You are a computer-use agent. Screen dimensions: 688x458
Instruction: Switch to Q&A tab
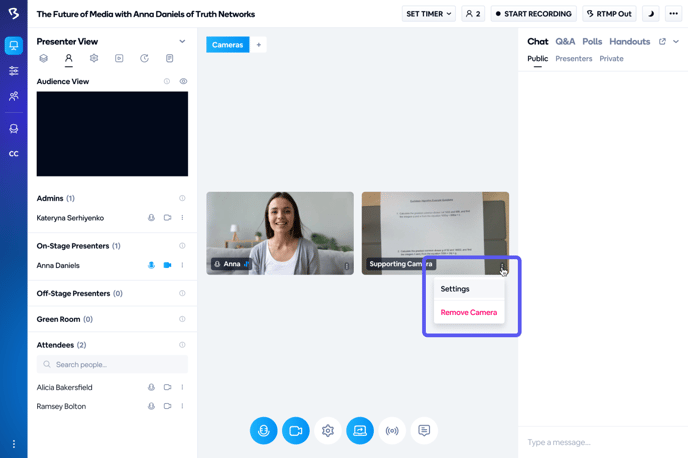pyautogui.click(x=565, y=42)
